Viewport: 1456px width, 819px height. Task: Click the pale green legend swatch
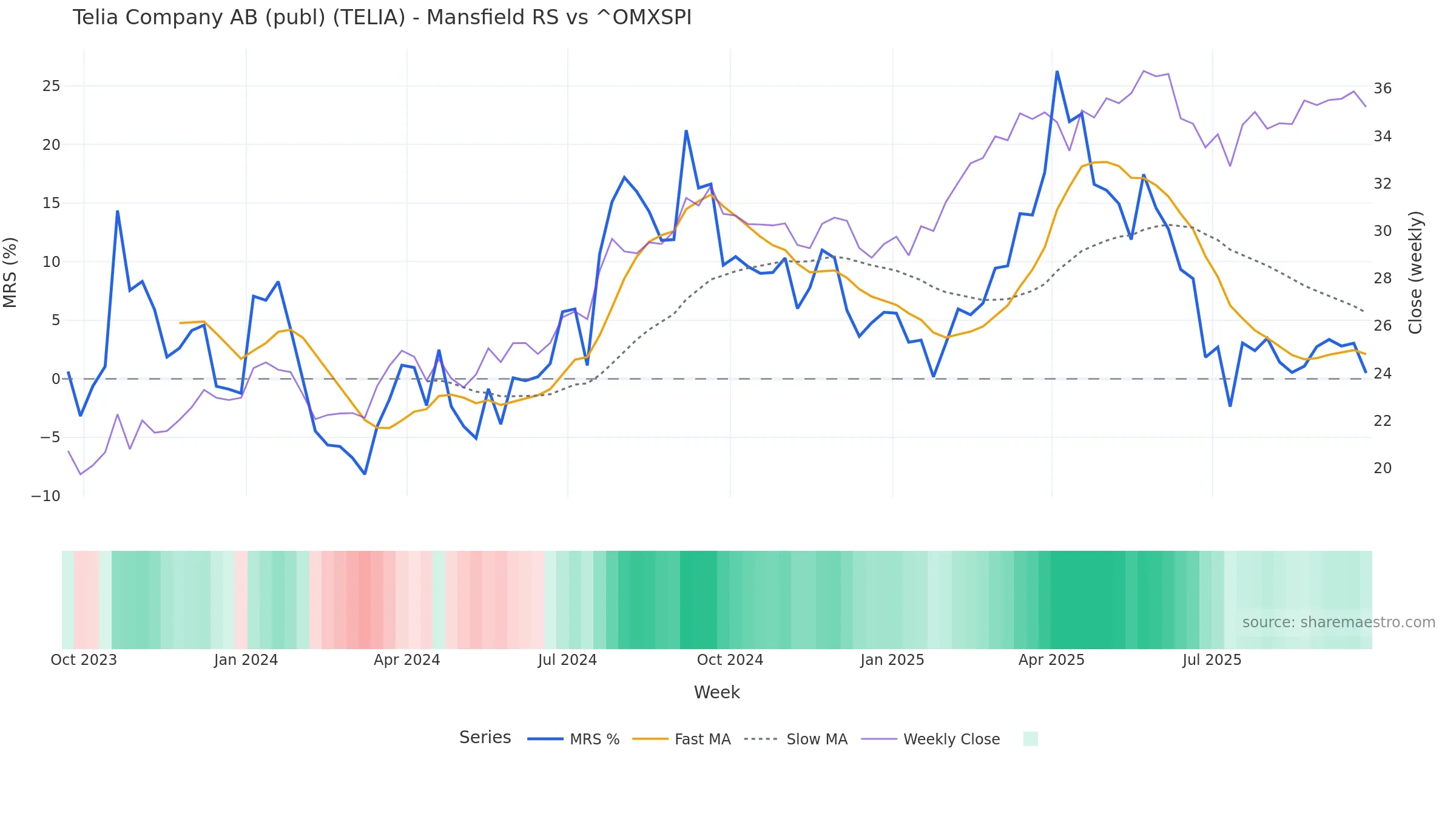pos(1030,739)
